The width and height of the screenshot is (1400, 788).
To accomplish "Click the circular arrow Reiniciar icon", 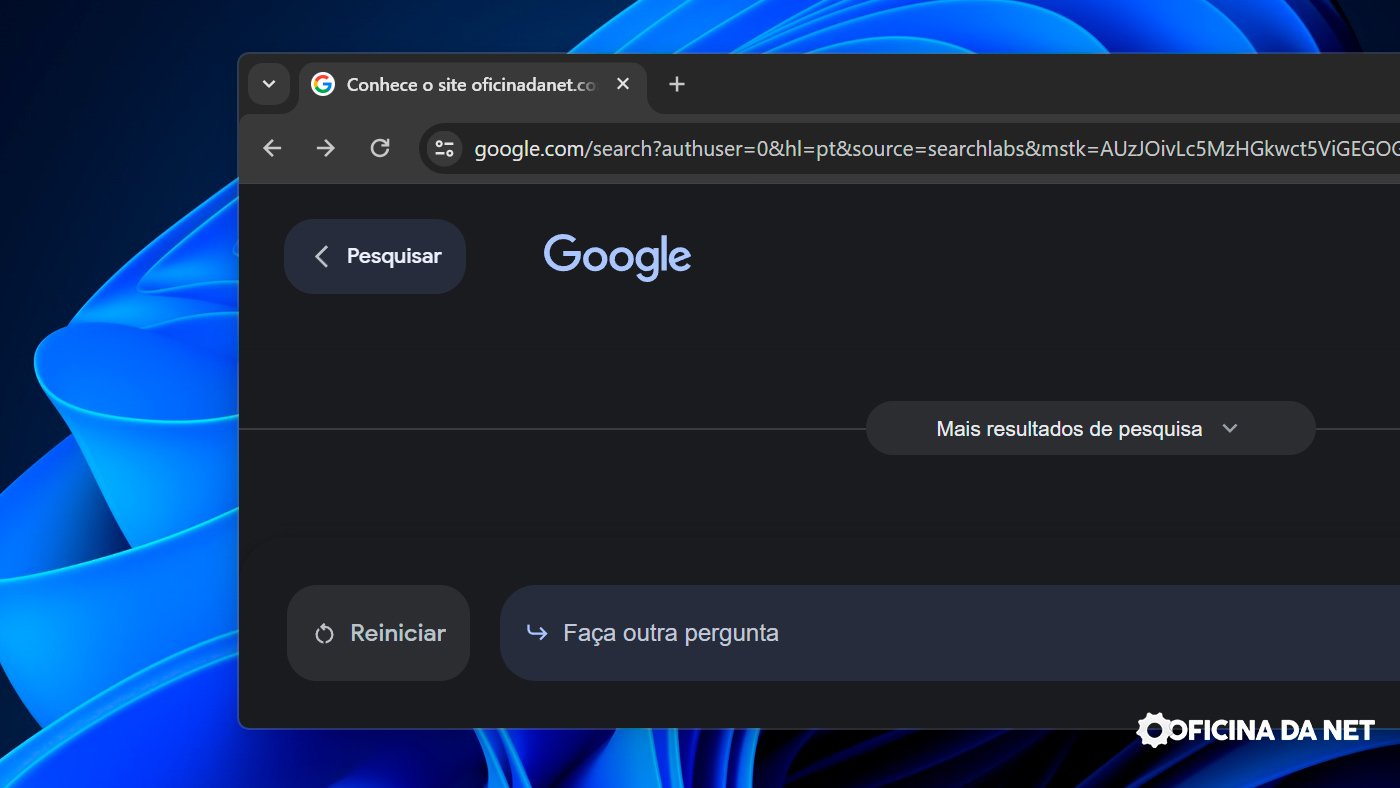I will (x=324, y=634).
